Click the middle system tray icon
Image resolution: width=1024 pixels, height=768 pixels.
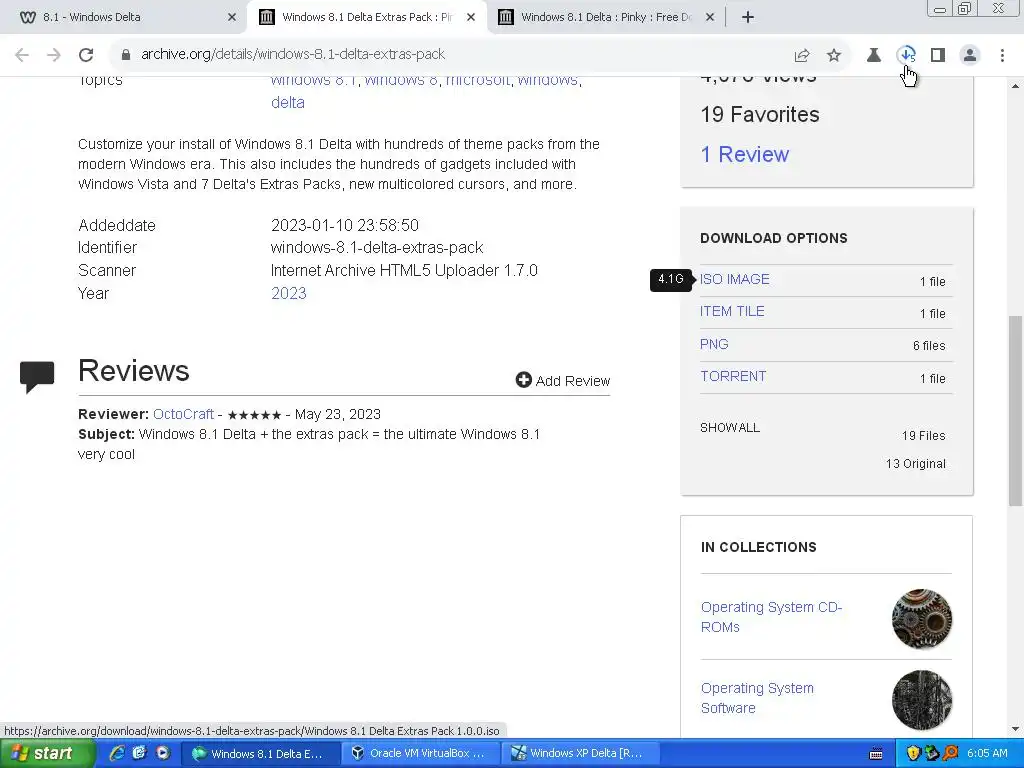pyautogui.click(x=931, y=754)
